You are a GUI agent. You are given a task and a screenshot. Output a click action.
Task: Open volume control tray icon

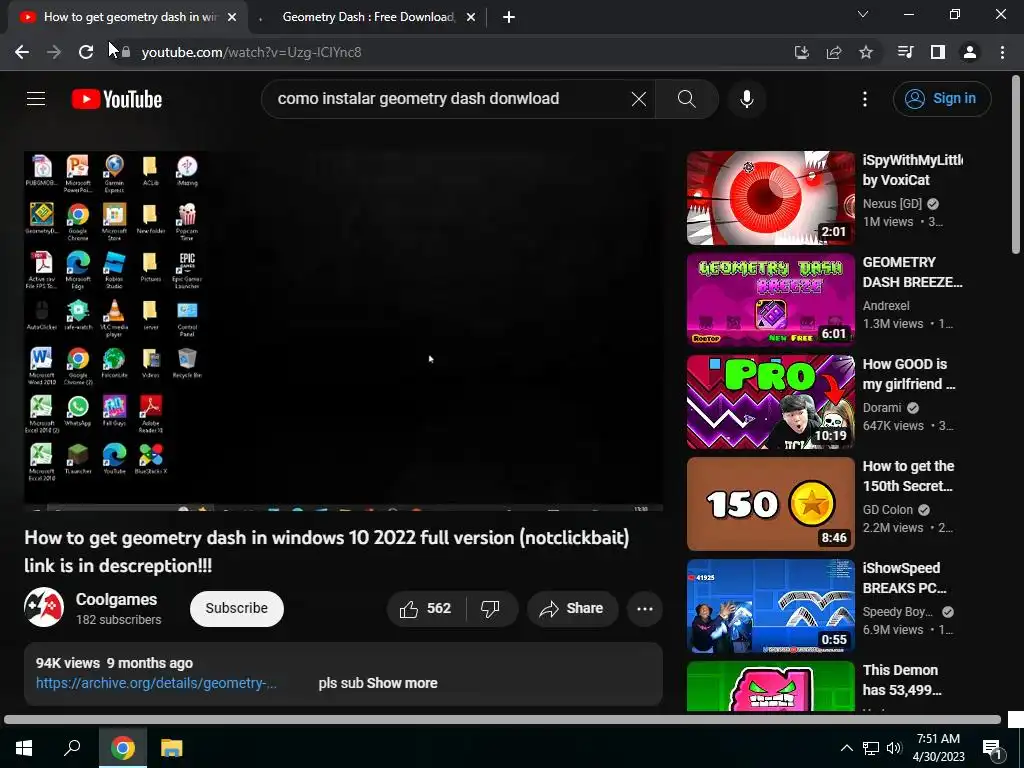(894, 748)
